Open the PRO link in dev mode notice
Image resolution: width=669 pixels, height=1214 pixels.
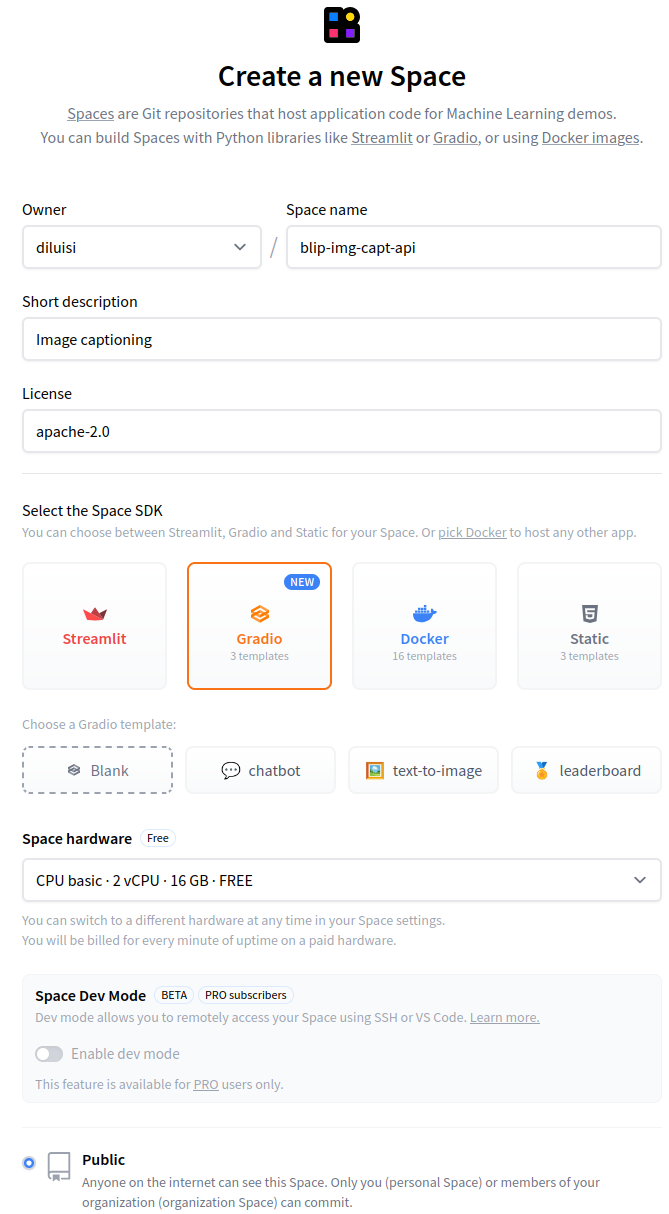pos(206,1084)
